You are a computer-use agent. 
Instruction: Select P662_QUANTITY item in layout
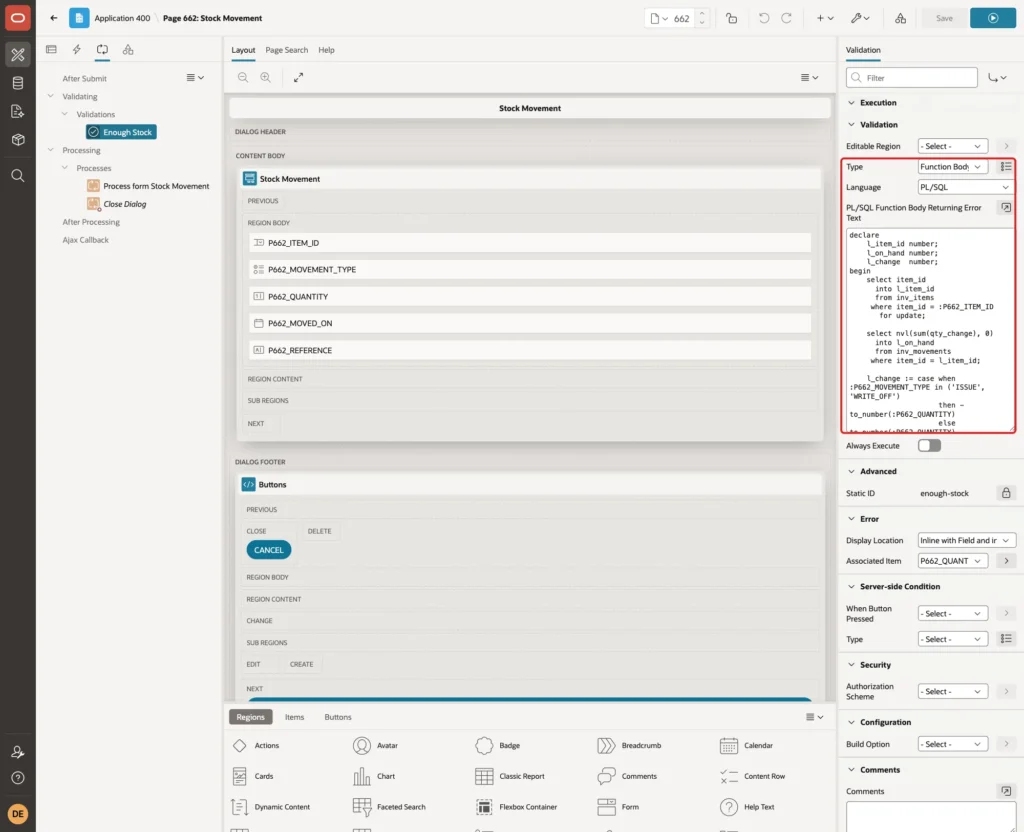click(530, 296)
